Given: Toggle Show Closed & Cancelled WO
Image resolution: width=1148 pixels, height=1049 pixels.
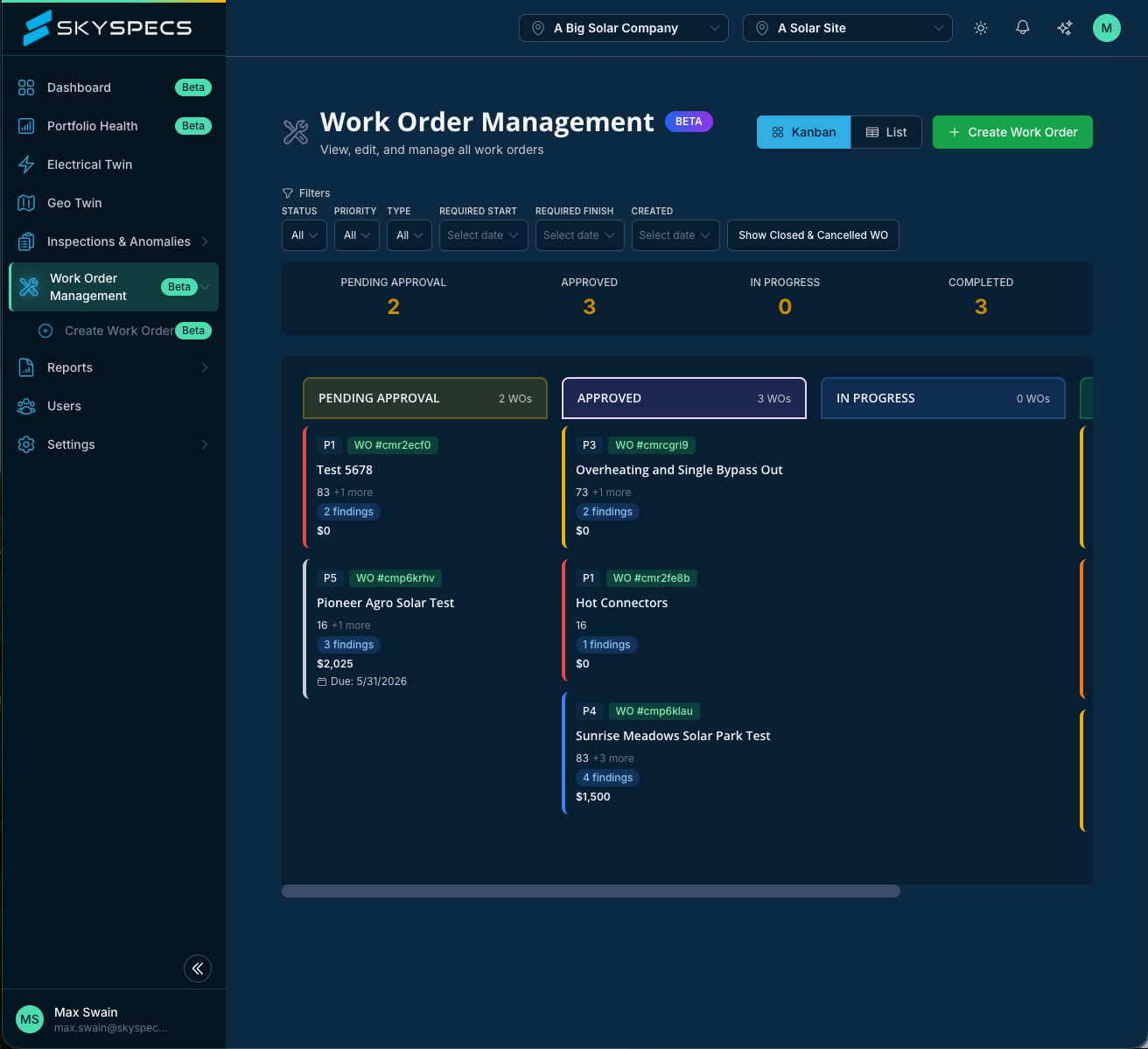Looking at the screenshot, I should click(x=813, y=235).
